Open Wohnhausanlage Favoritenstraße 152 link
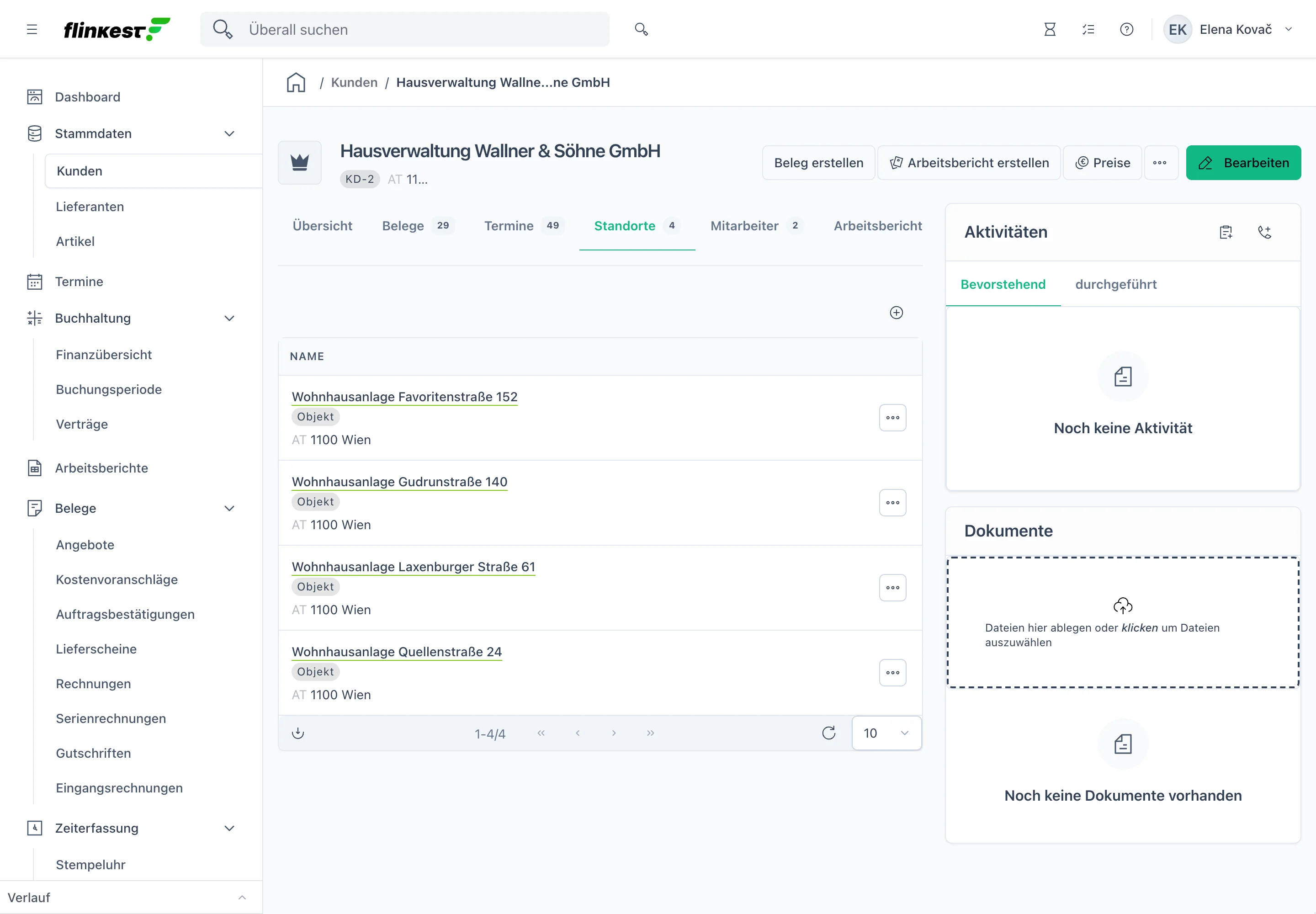The image size is (1316, 914). coord(404,397)
